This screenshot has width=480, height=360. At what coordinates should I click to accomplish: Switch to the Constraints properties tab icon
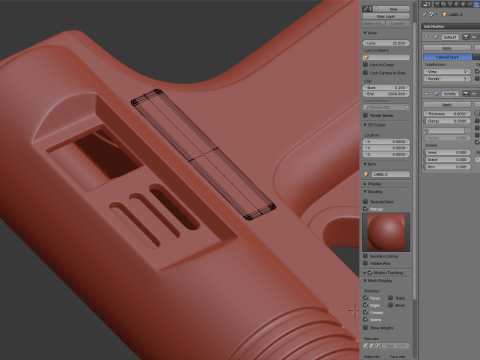[x=469, y=4]
